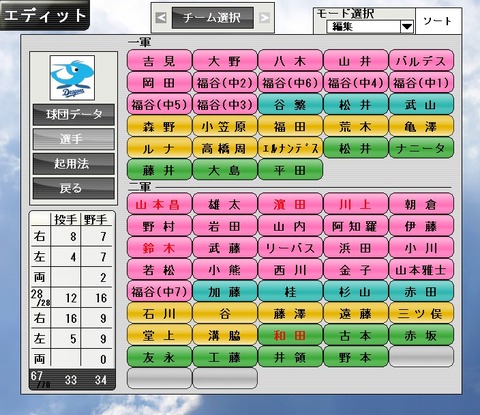480x415 pixels.
Task: Select second-team outfielder 友永
Action: coord(159,357)
